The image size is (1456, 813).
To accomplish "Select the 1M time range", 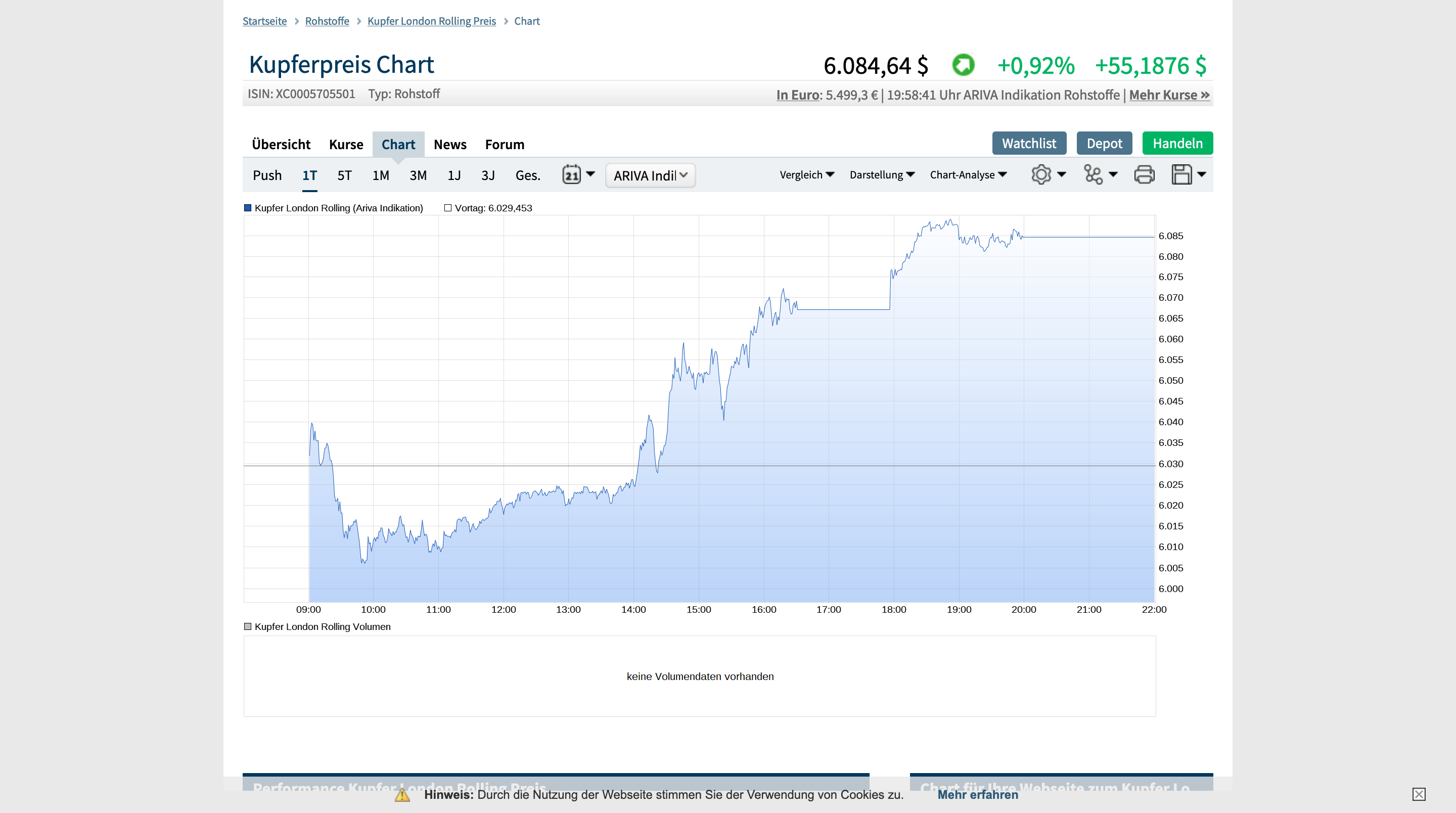I will tap(380, 175).
